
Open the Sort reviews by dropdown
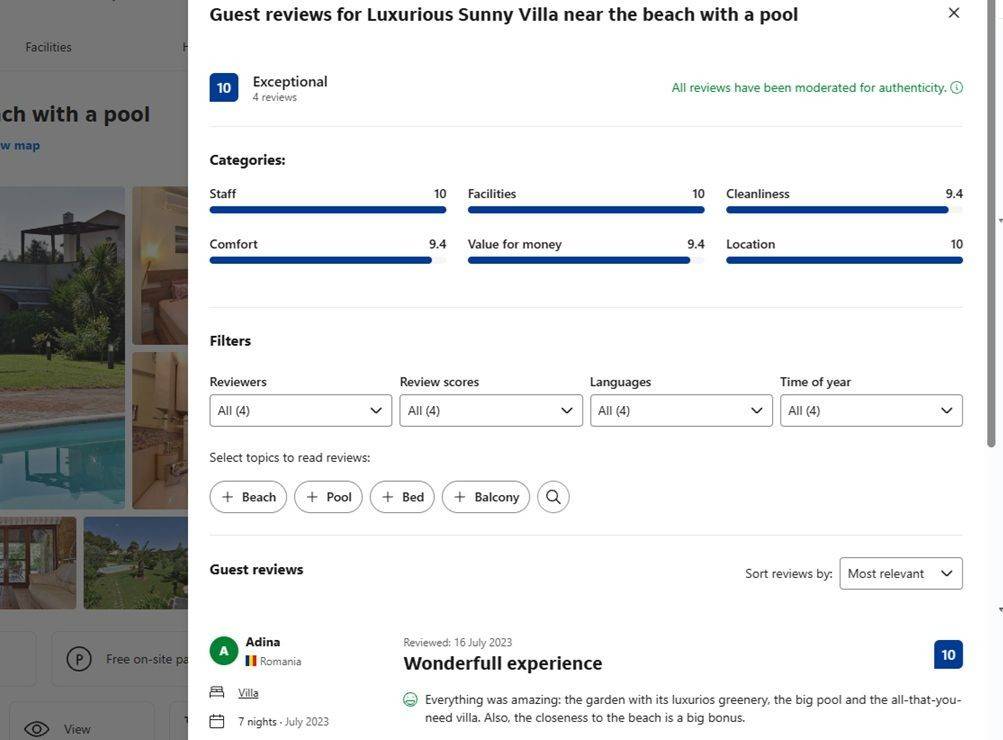coord(900,574)
